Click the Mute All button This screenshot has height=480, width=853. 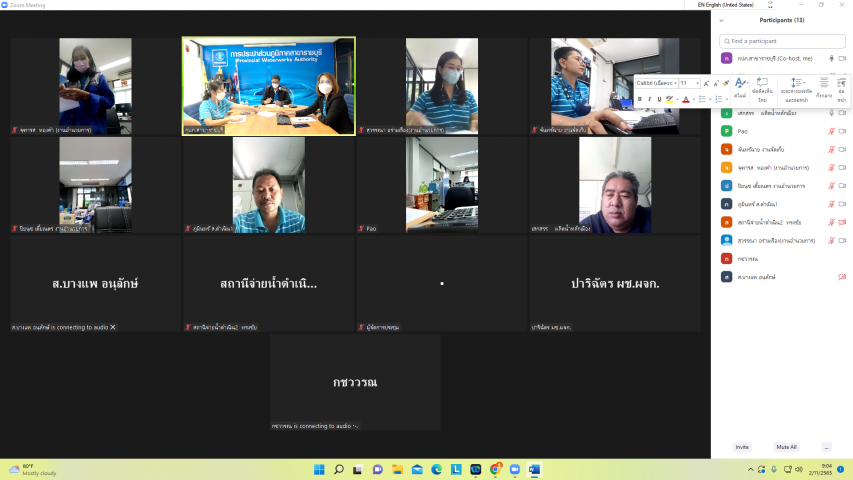click(786, 447)
